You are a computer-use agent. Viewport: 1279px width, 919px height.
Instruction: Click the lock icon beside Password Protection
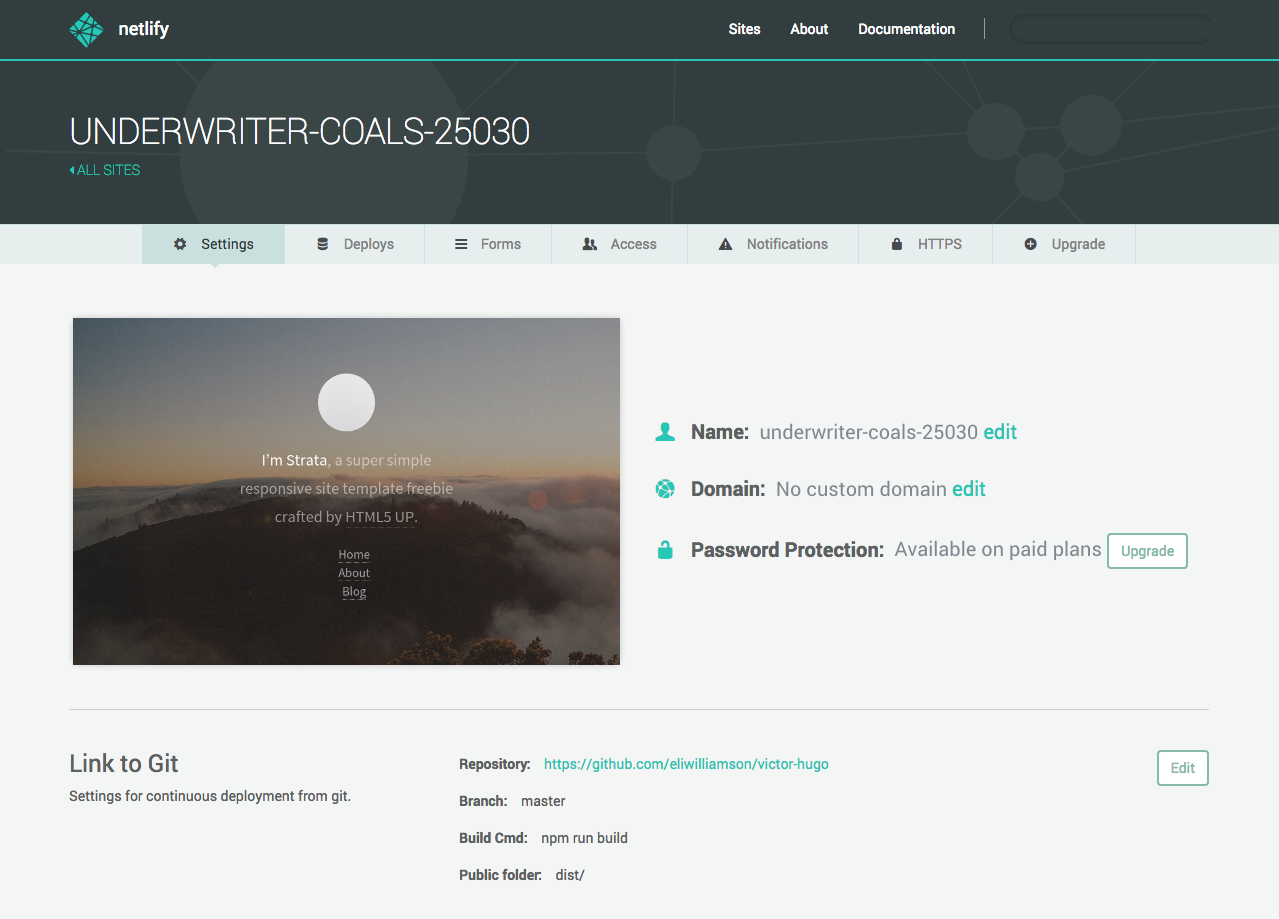[665, 550]
